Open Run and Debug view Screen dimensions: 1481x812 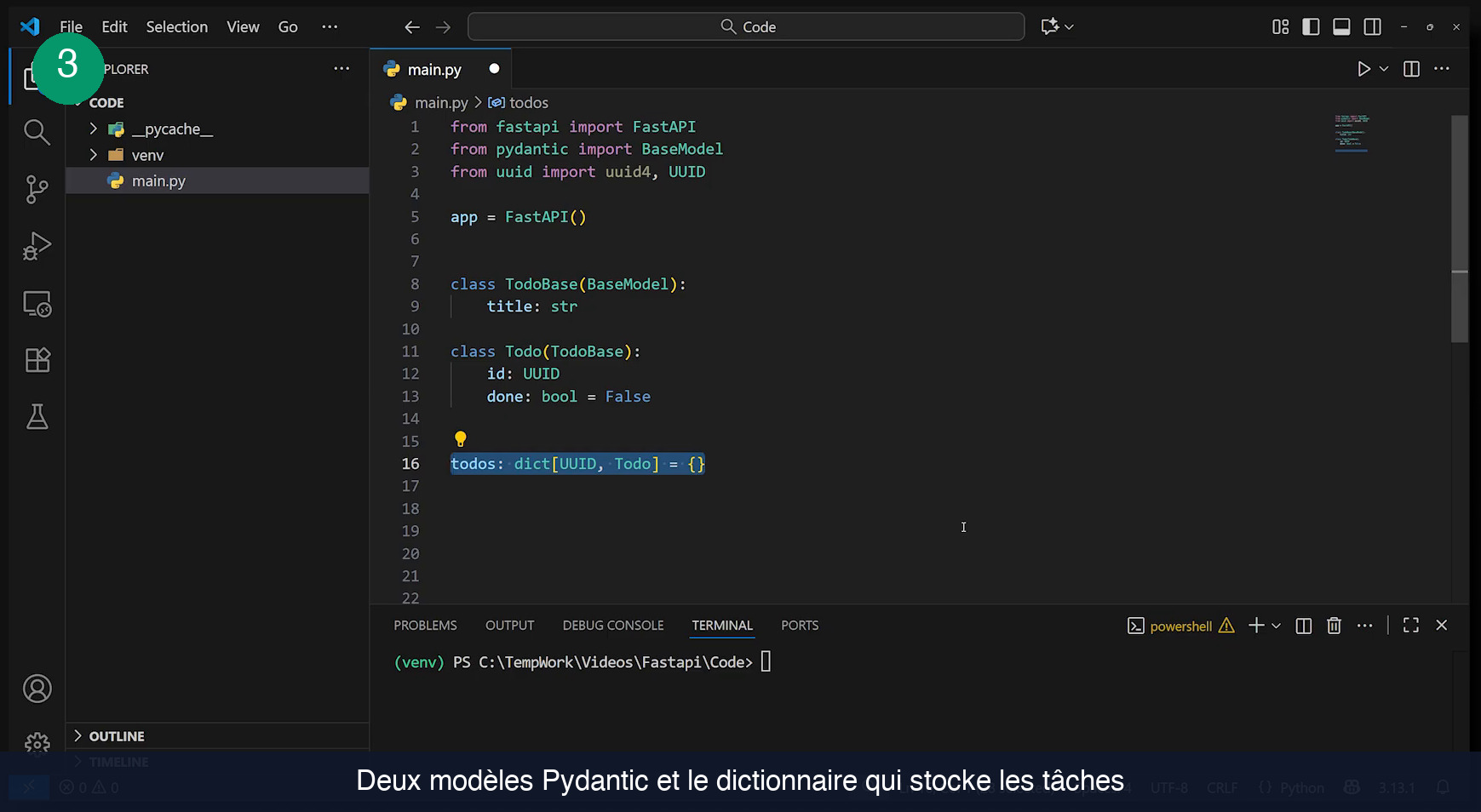pyautogui.click(x=37, y=246)
